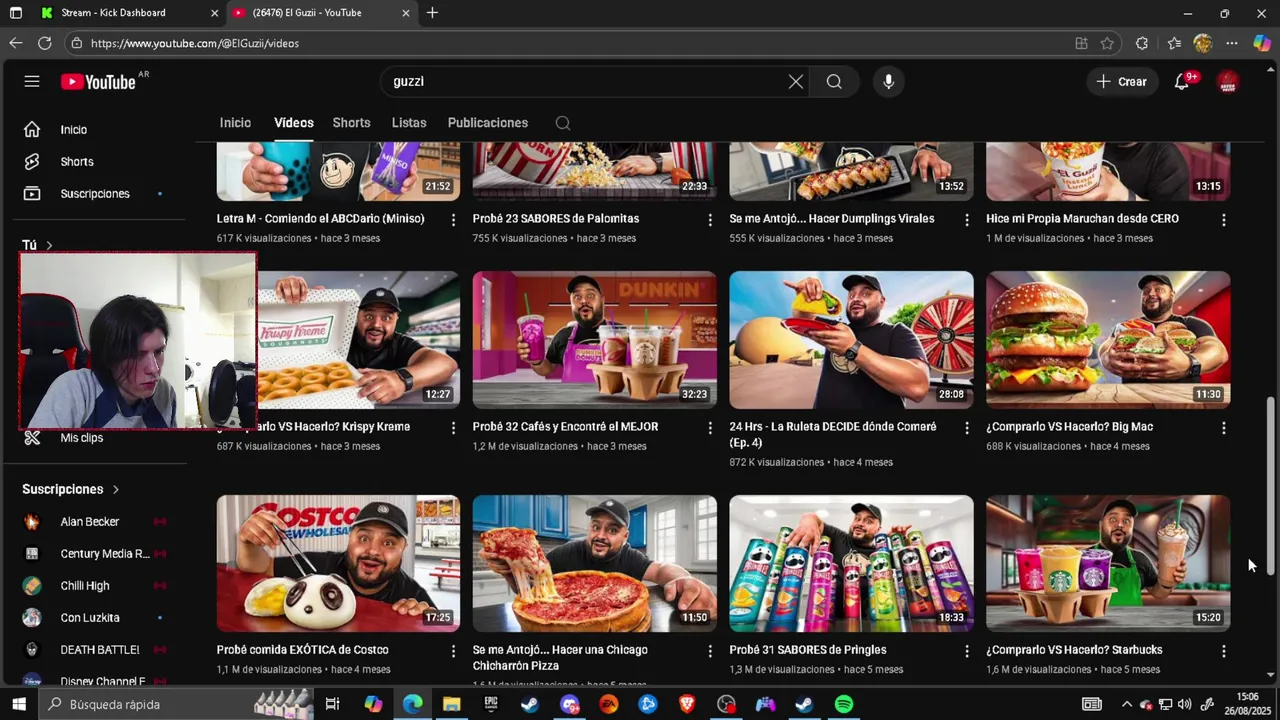Screen dimensions: 1280x720
Task: Start voice search with microphone icon
Action: coord(888,82)
